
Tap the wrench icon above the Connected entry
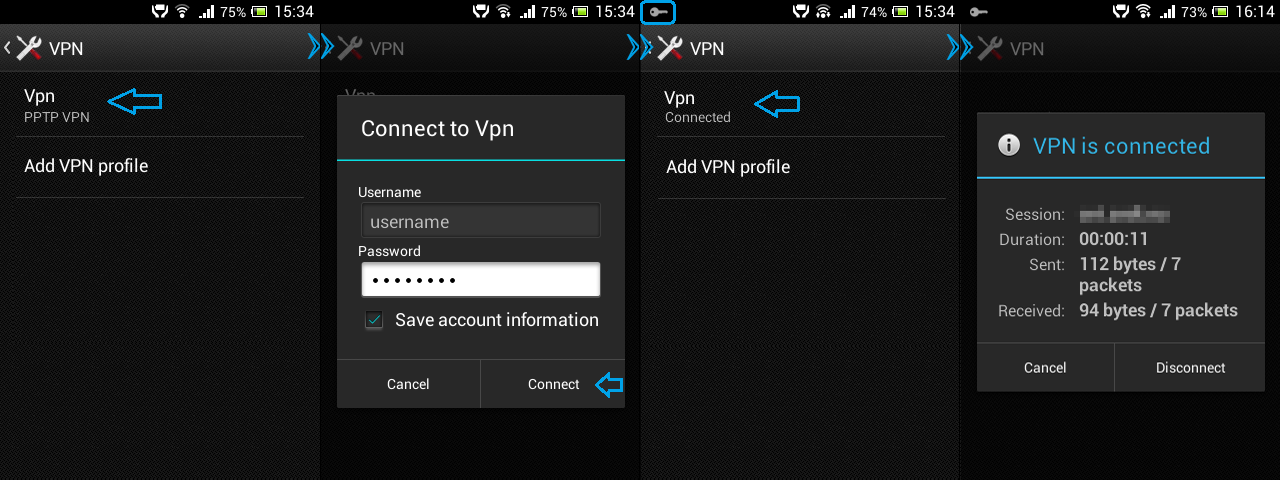tap(670, 47)
